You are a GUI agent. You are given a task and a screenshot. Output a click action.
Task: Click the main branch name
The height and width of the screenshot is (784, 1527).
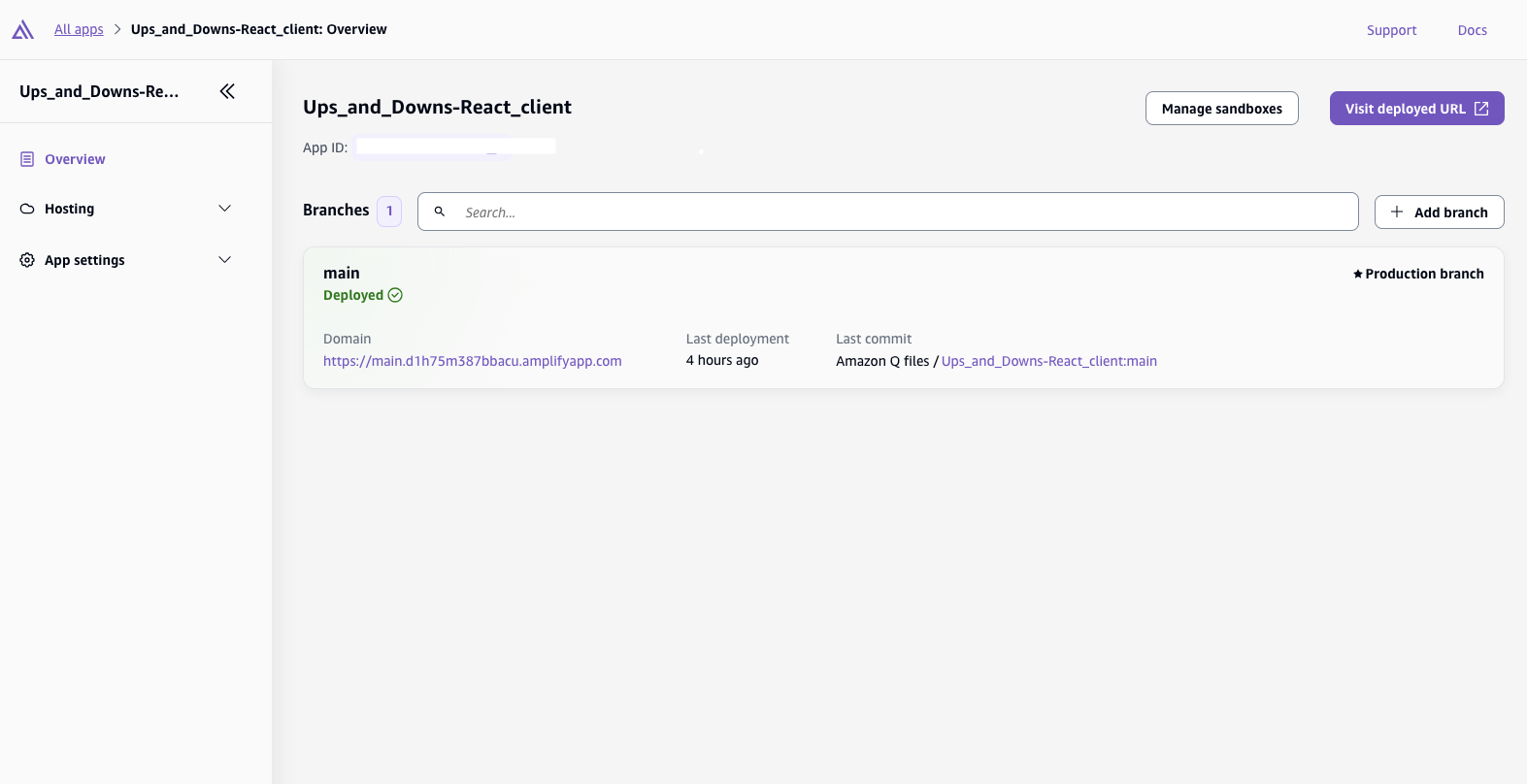pyautogui.click(x=342, y=274)
